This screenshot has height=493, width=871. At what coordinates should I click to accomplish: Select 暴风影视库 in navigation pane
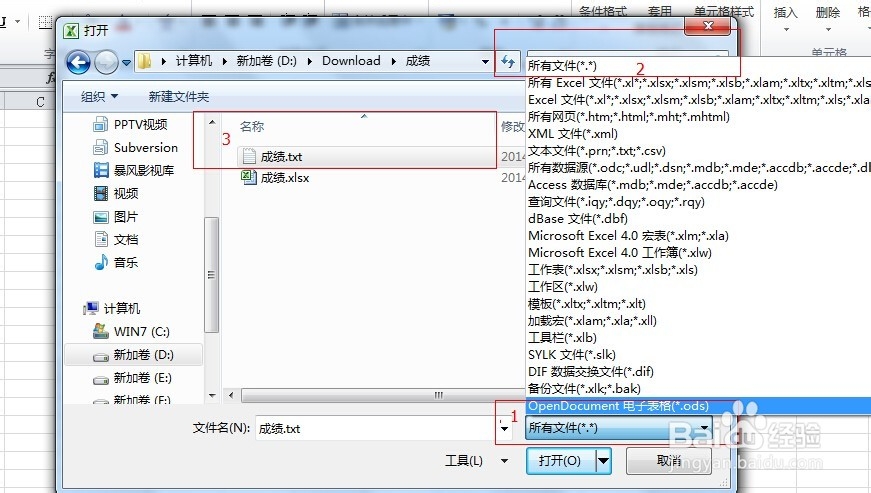pyautogui.click(x=134, y=170)
